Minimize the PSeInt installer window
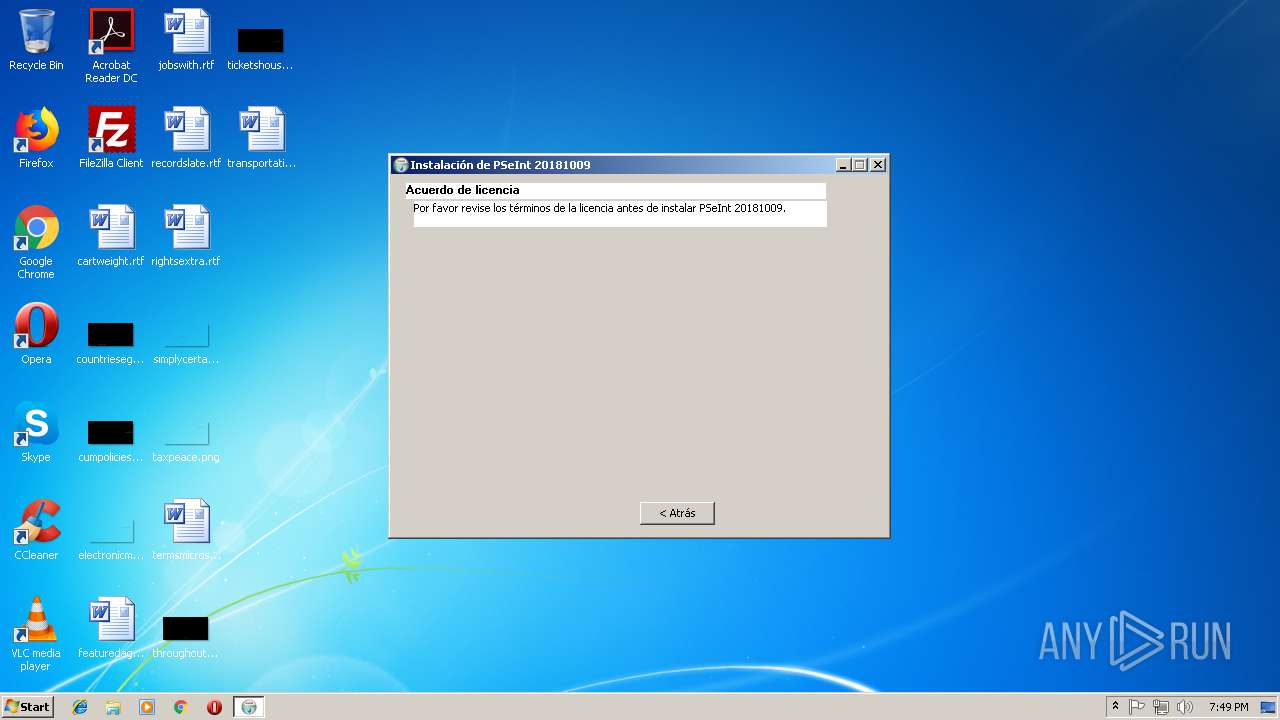The width and height of the screenshot is (1280, 720). click(843, 165)
